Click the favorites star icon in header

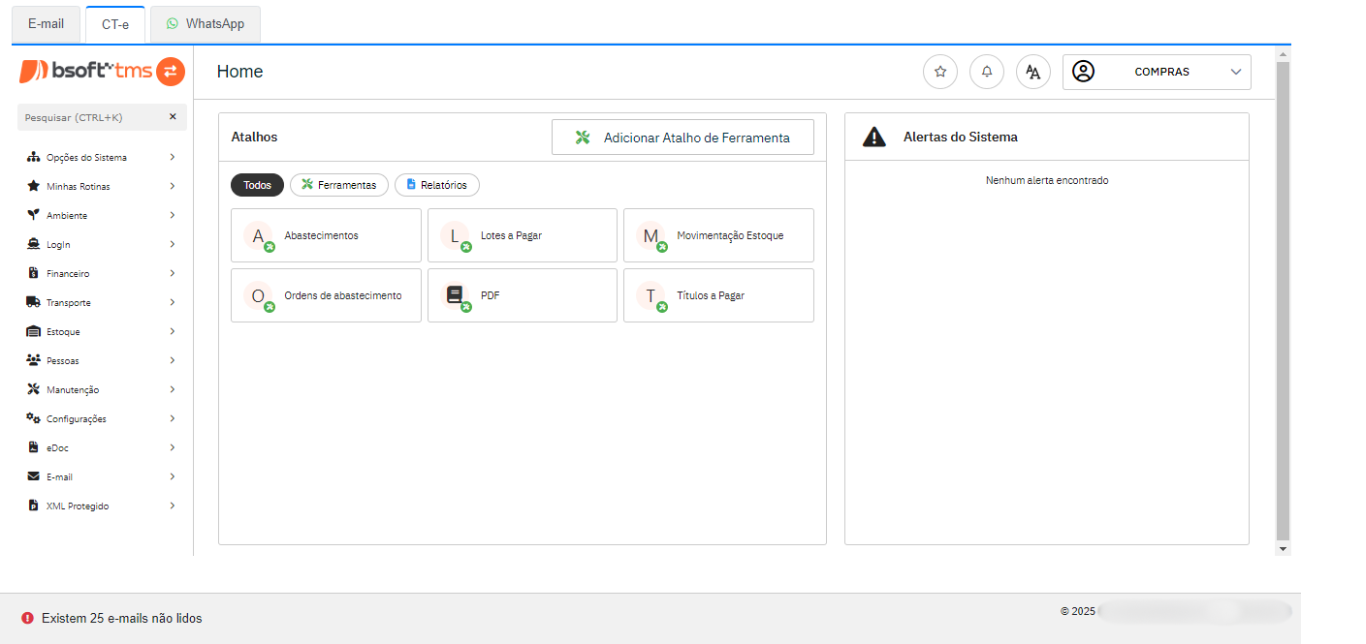[940, 72]
